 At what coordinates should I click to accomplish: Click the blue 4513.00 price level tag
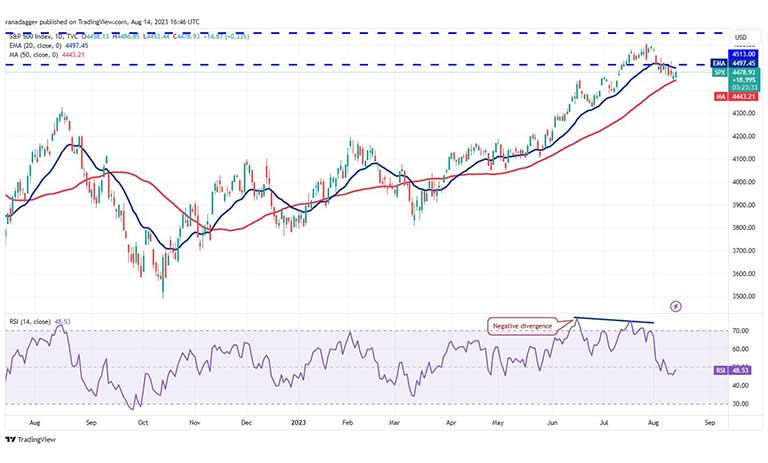click(744, 54)
